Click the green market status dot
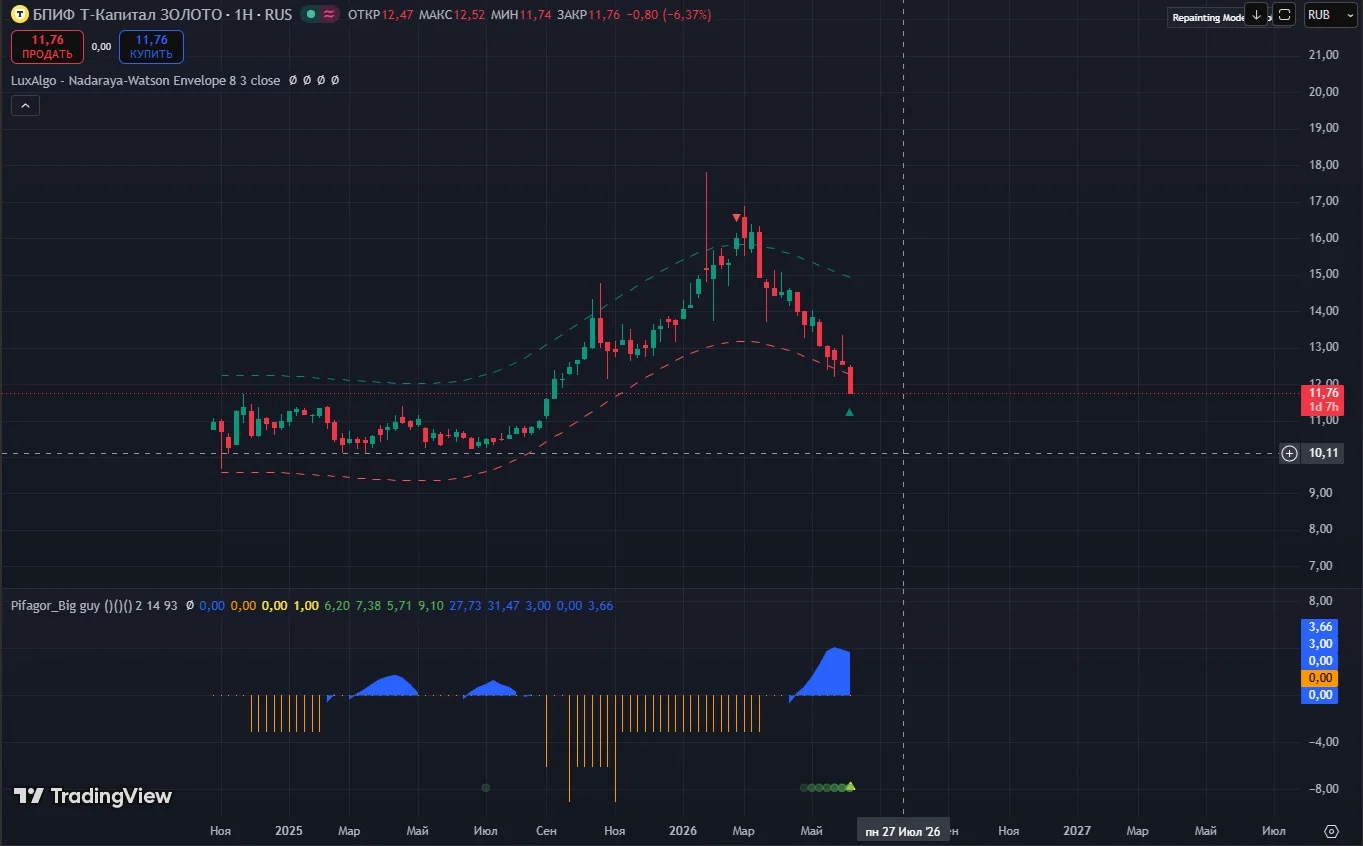 (311, 15)
